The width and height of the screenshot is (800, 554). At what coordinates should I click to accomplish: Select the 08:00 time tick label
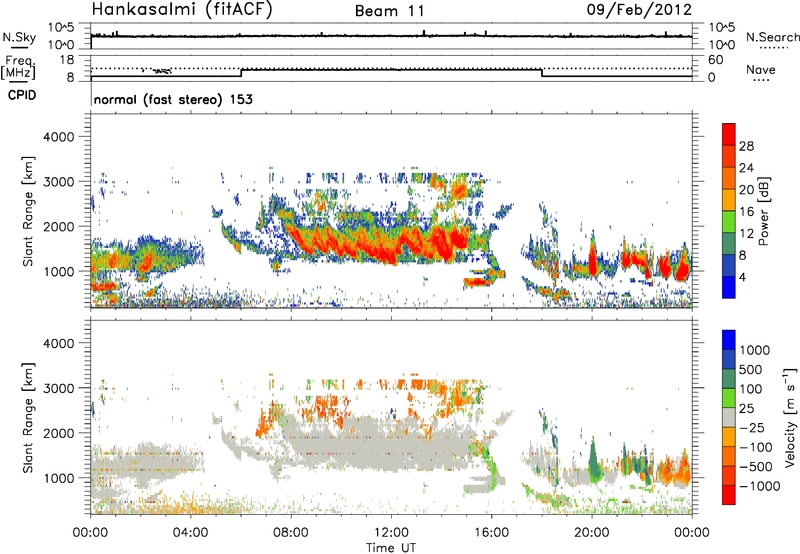(291, 533)
